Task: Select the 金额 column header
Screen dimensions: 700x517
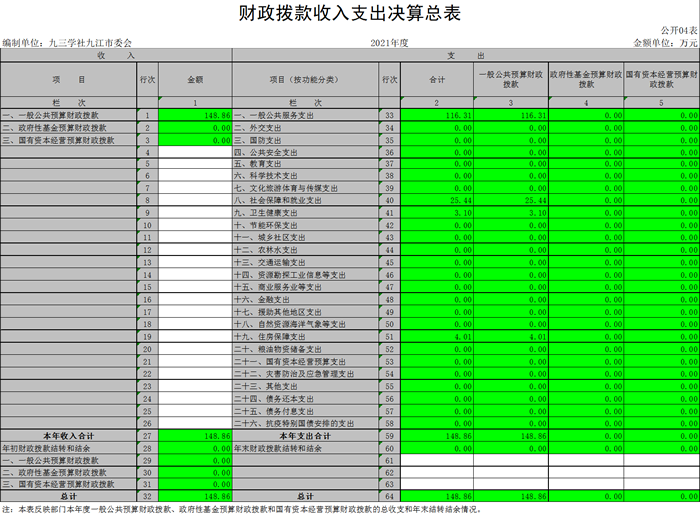Action: click(x=195, y=78)
